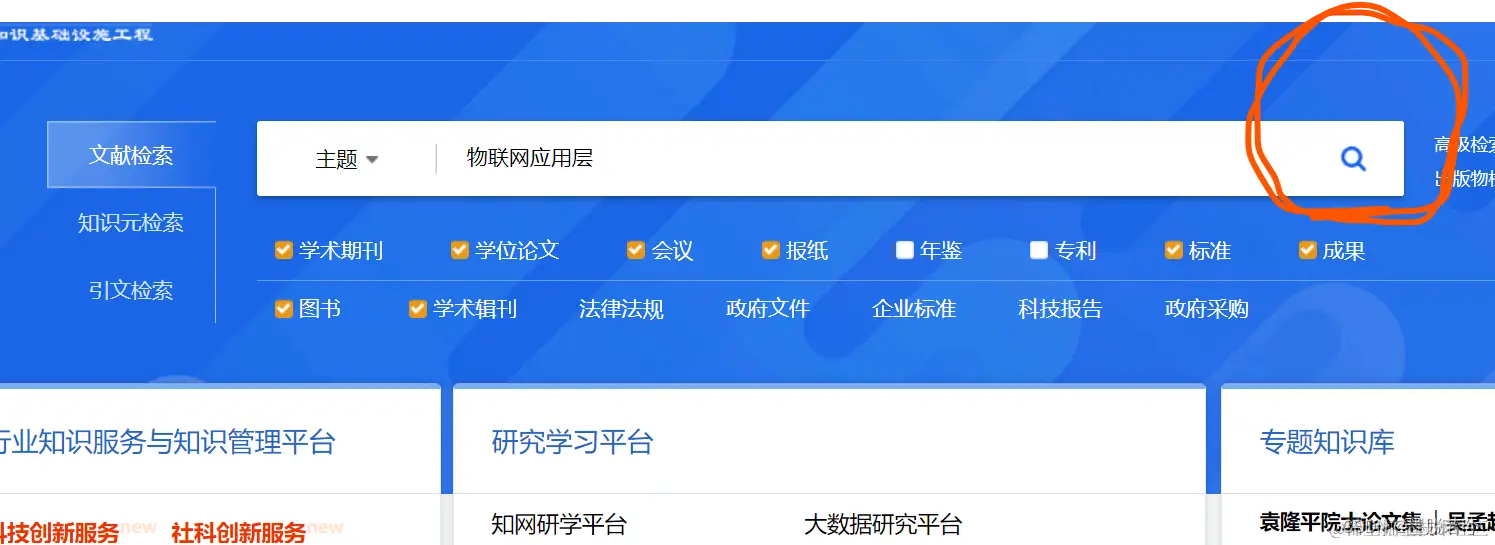Open the 研究学习平台 heading
Viewport: 1495px width, 545px height.
573,441
